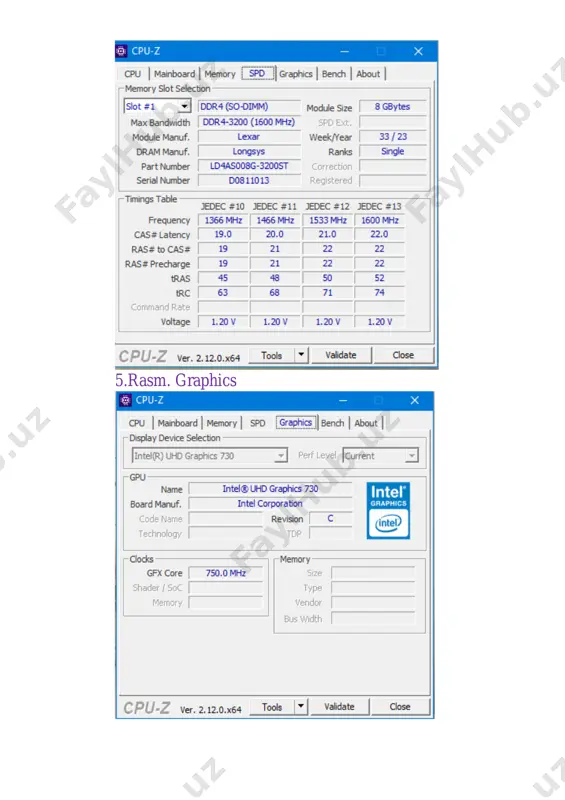Minimize the SPD CPU-Z window
This screenshot has height=800, width=565.
(345, 52)
